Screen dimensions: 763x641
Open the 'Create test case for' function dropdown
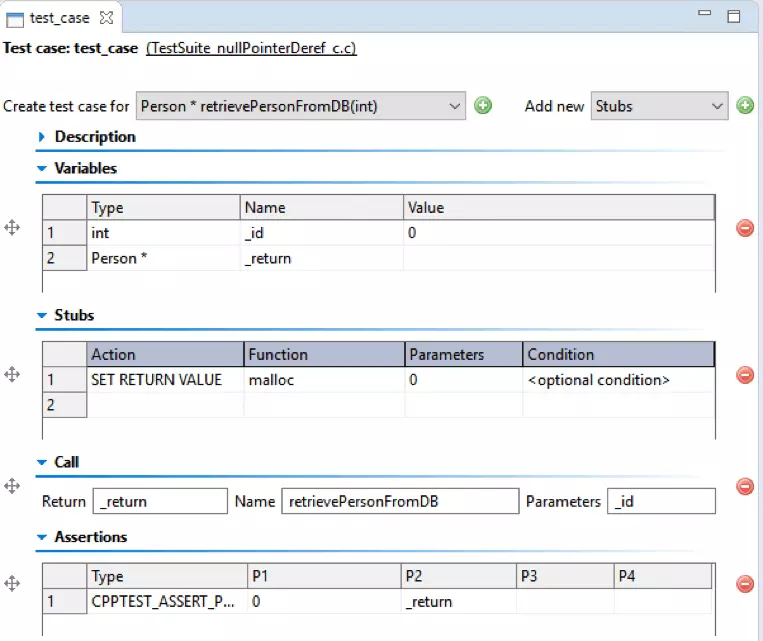[300, 106]
